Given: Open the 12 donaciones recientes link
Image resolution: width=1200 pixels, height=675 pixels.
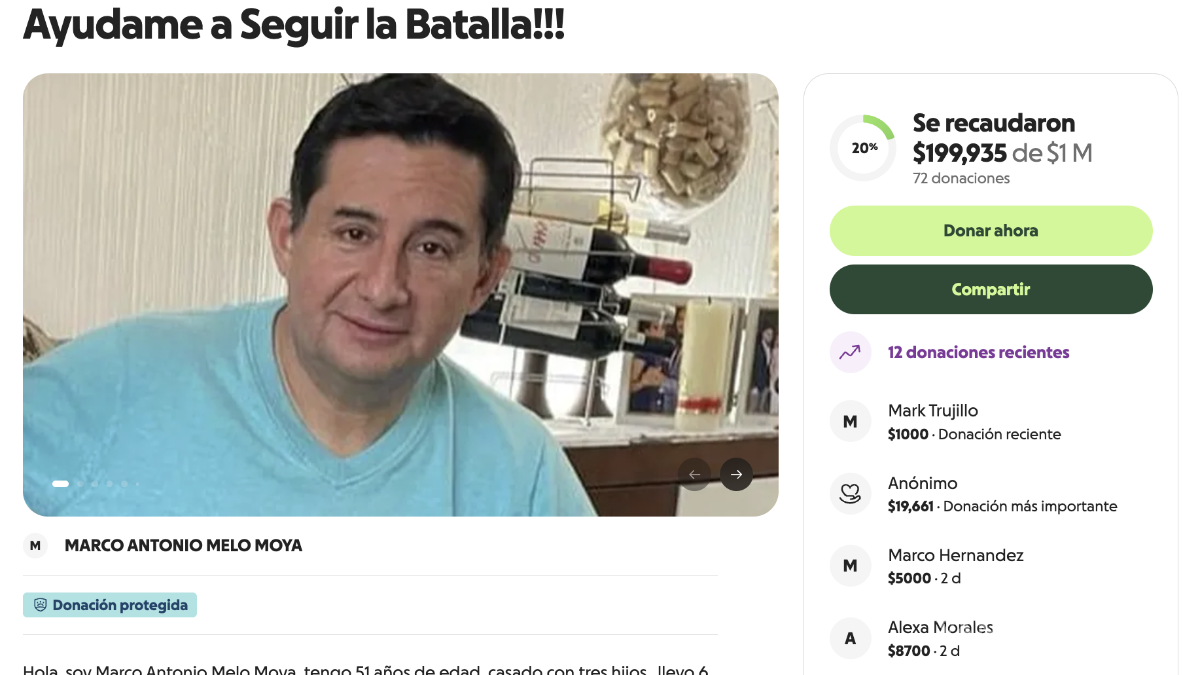Looking at the screenshot, I should pyautogui.click(x=979, y=352).
